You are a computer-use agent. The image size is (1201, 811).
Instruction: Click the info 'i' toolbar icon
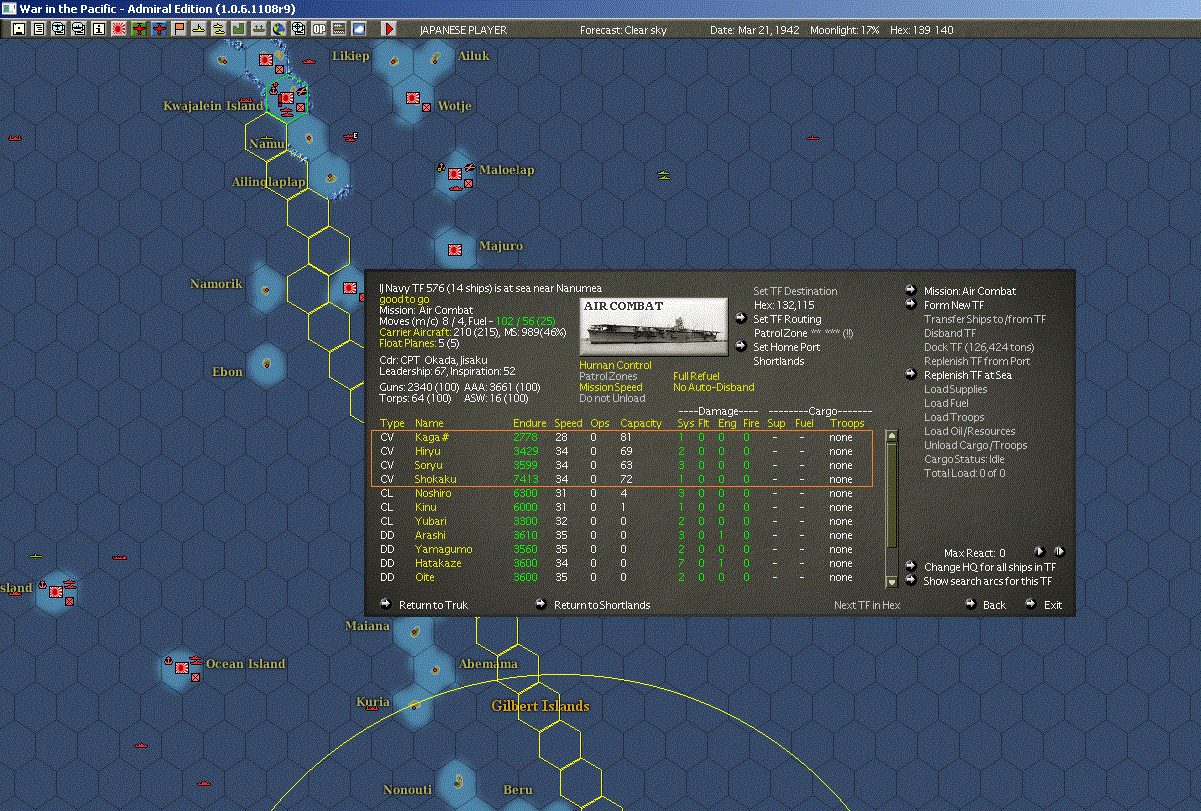pyautogui.click(x=98, y=29)
